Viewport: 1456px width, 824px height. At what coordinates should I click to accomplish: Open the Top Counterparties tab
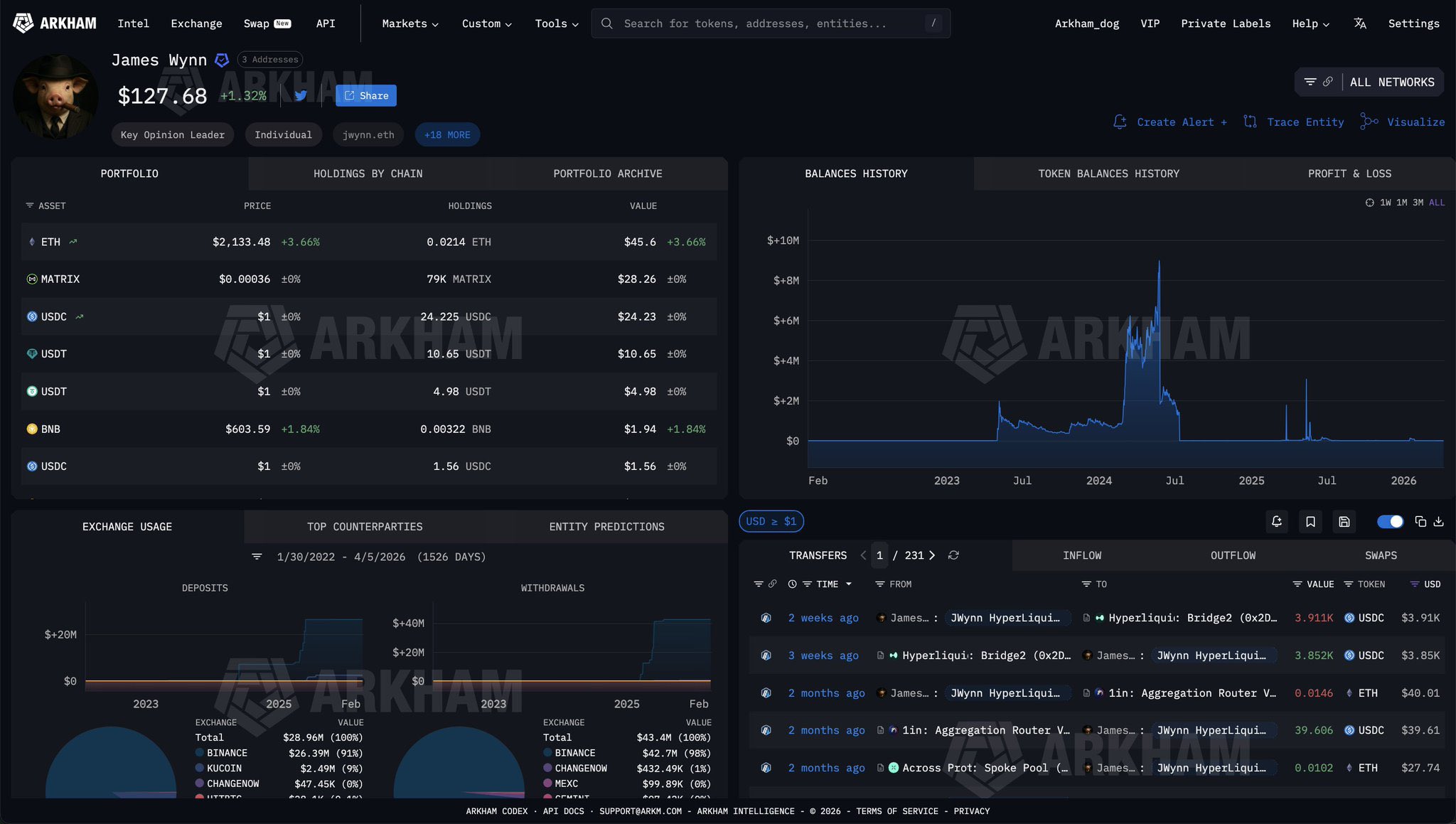365,527
